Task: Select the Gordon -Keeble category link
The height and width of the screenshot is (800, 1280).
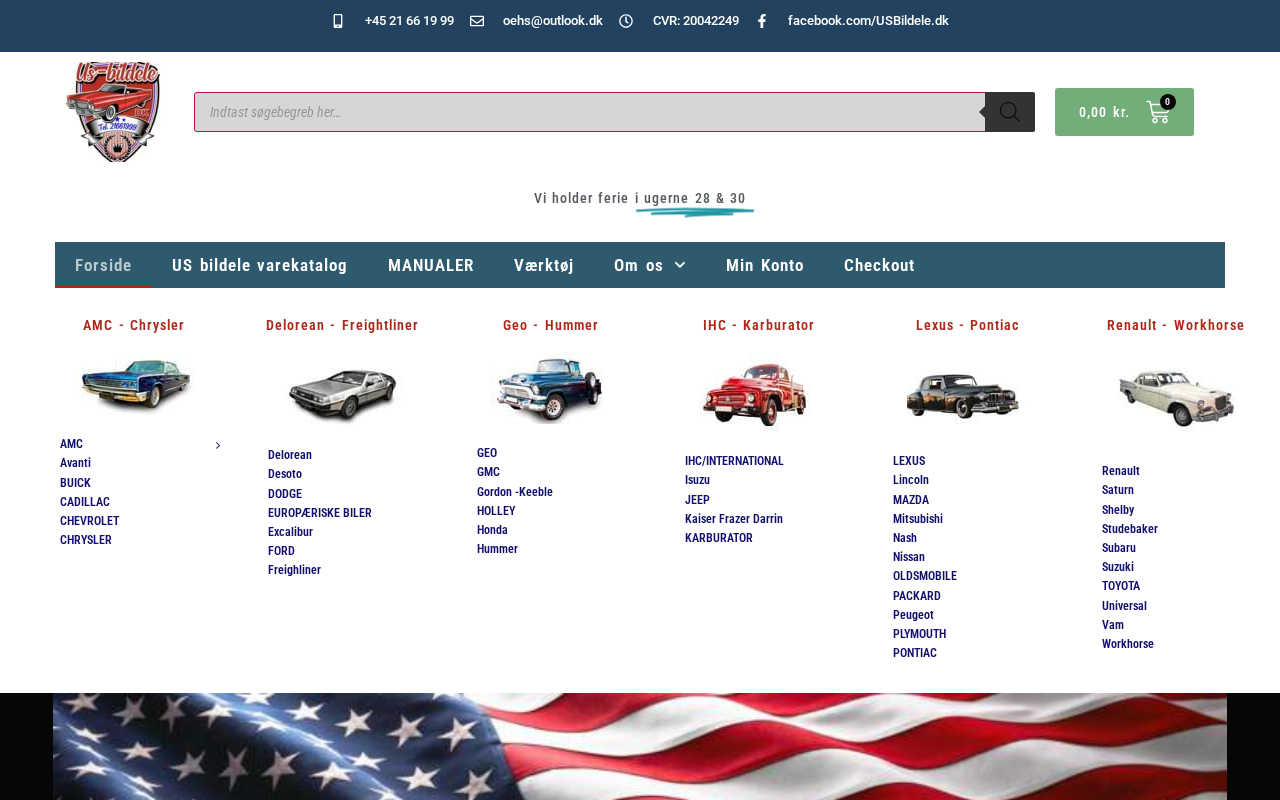Action: click(515, 492)
